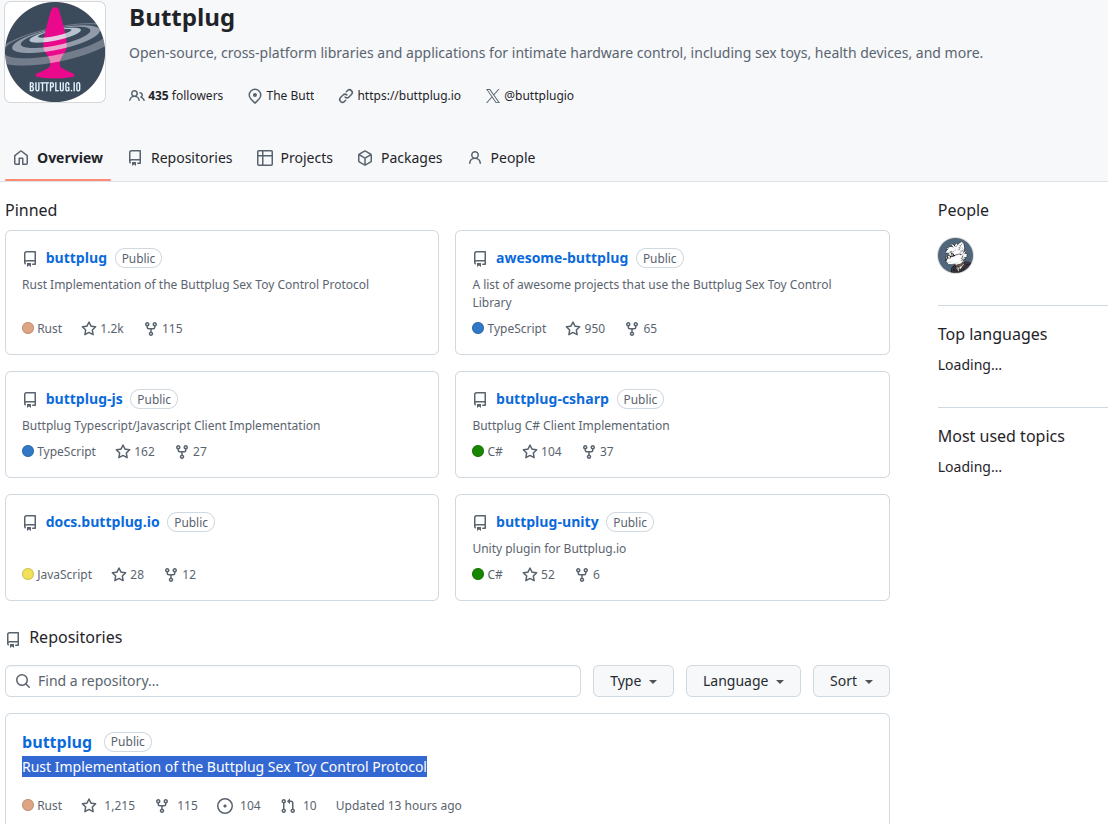
Task: View 115 forks in buttplug list row
Action: pos(177,806)
